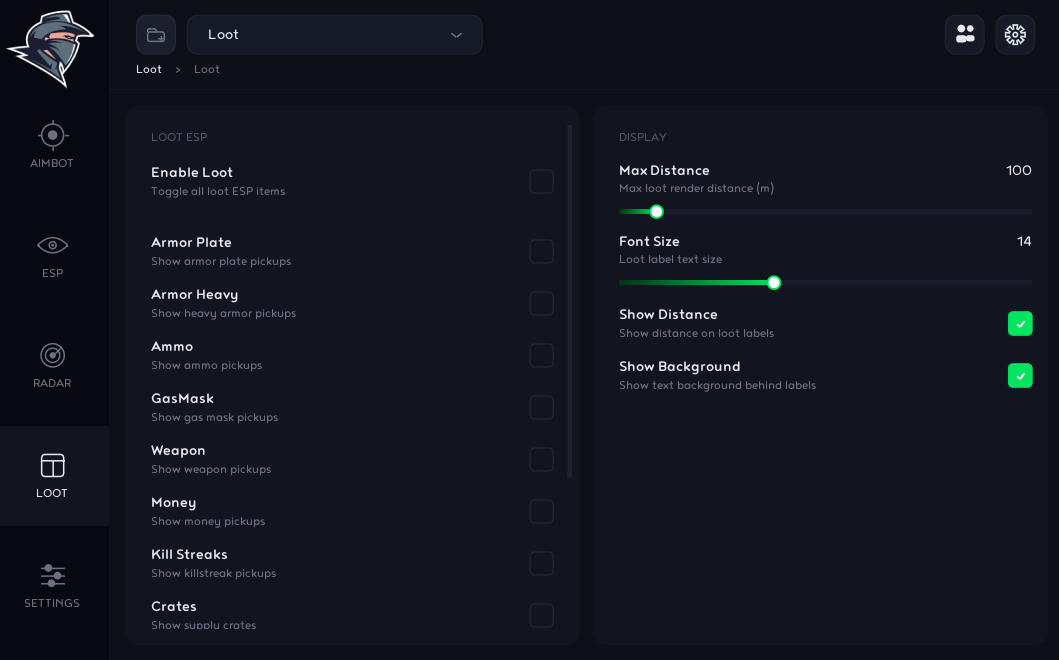The image size is (1059, 660).
Task: Open the Settings sliders section
Action: pos(52,576)
